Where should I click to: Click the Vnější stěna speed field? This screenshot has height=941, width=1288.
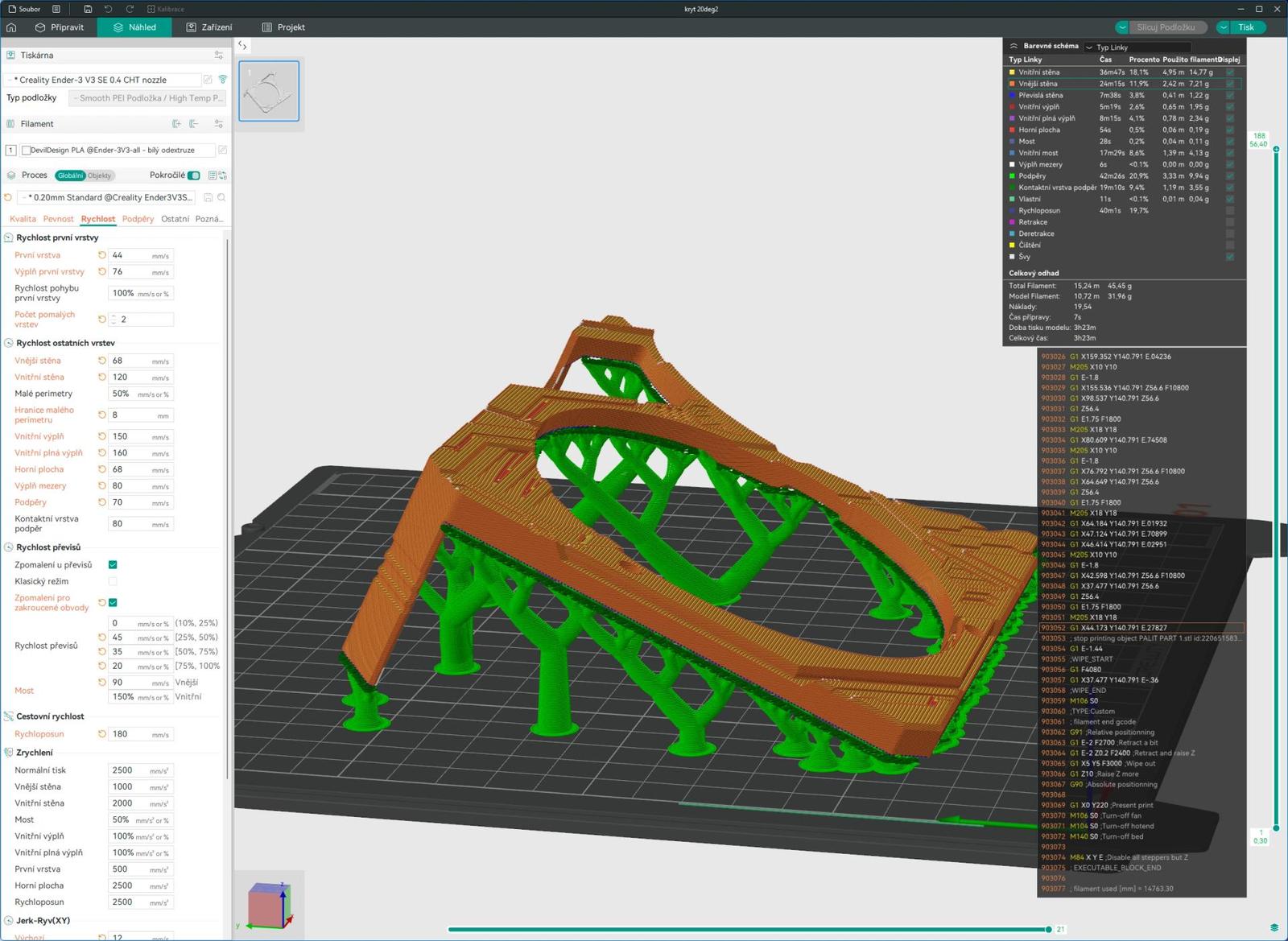pyautogui.click(x=141, y=361)
